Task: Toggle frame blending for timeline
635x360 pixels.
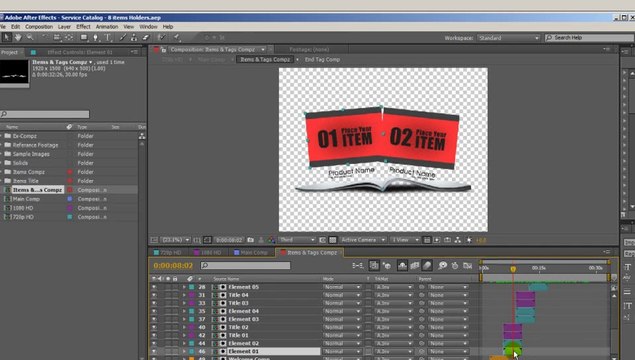Action: pyautogui.click(x=415, y=265)
